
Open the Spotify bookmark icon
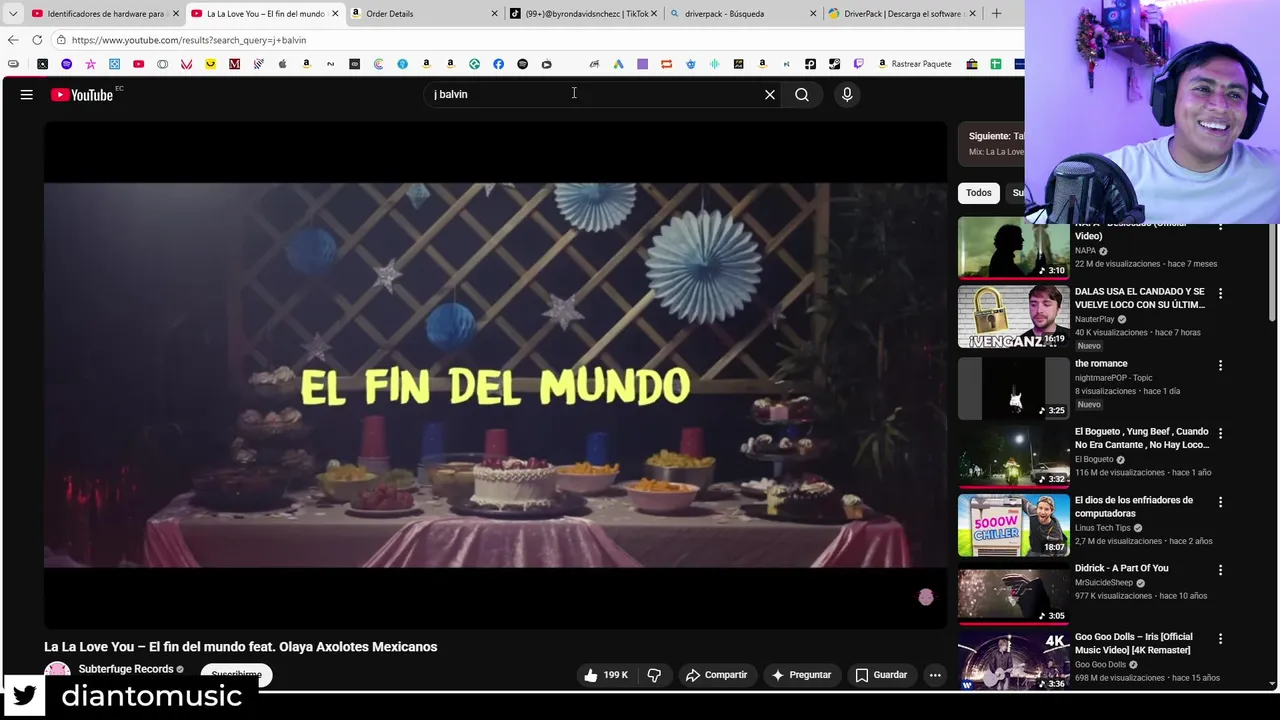point(522,64)
